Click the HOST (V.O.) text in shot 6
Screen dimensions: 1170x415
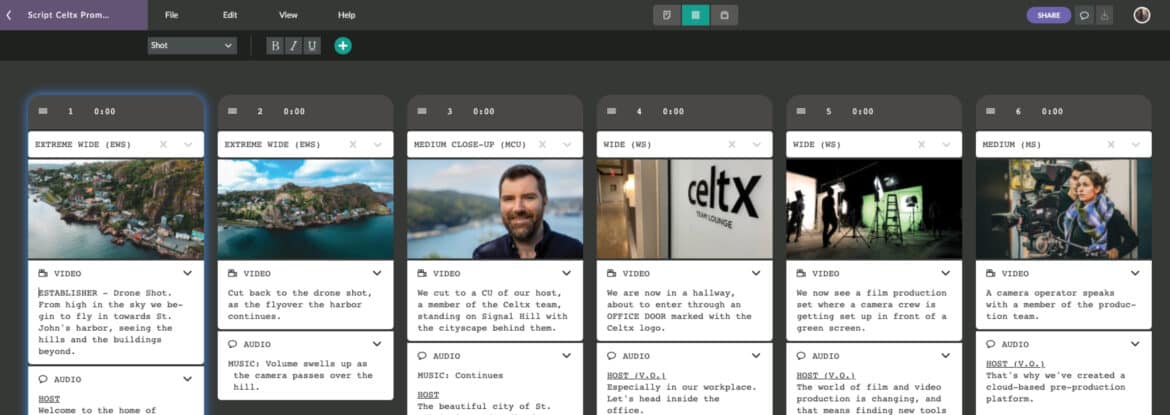pos(1010,363)
